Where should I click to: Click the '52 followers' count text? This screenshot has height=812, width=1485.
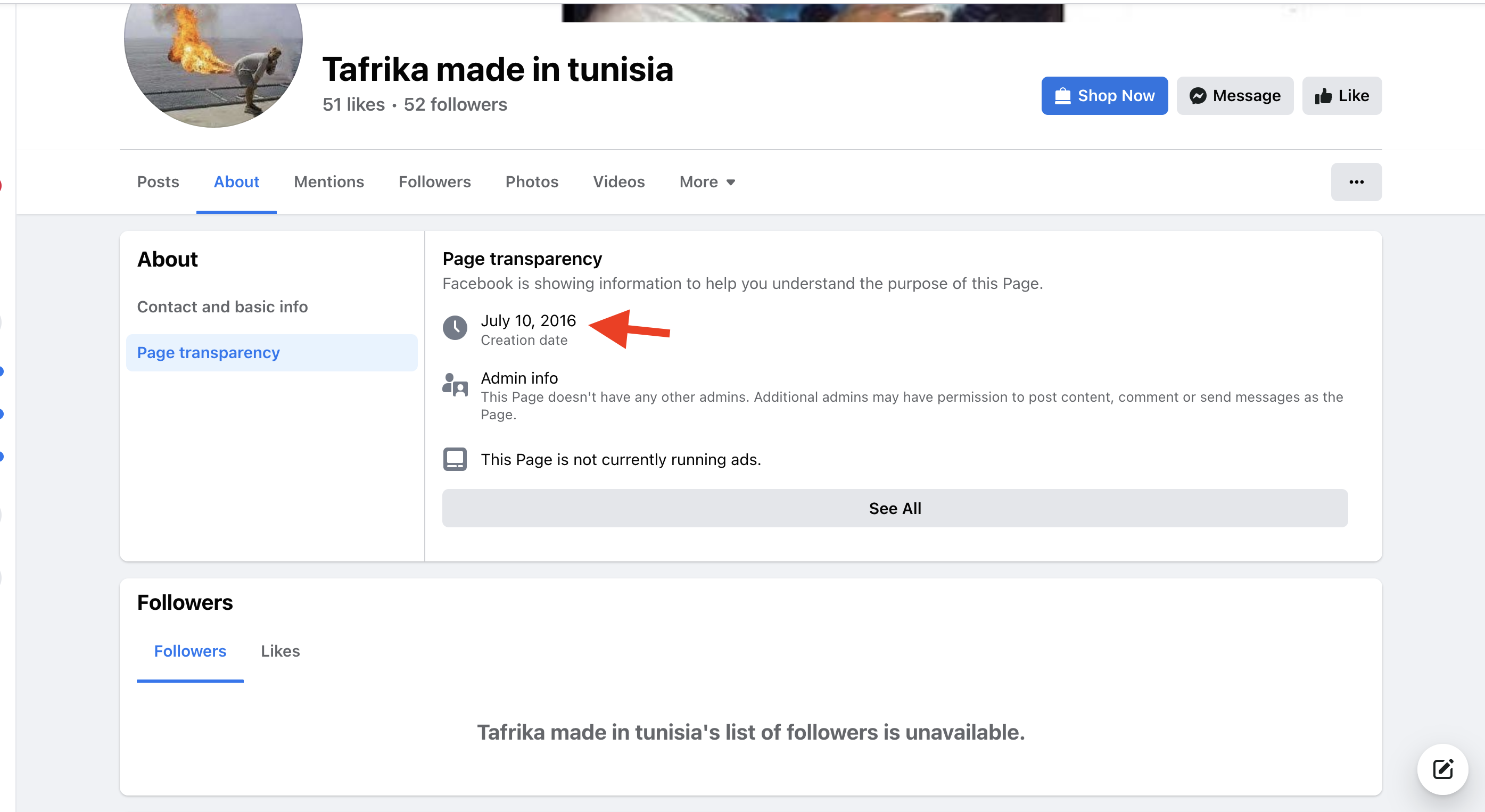point(456,104)
